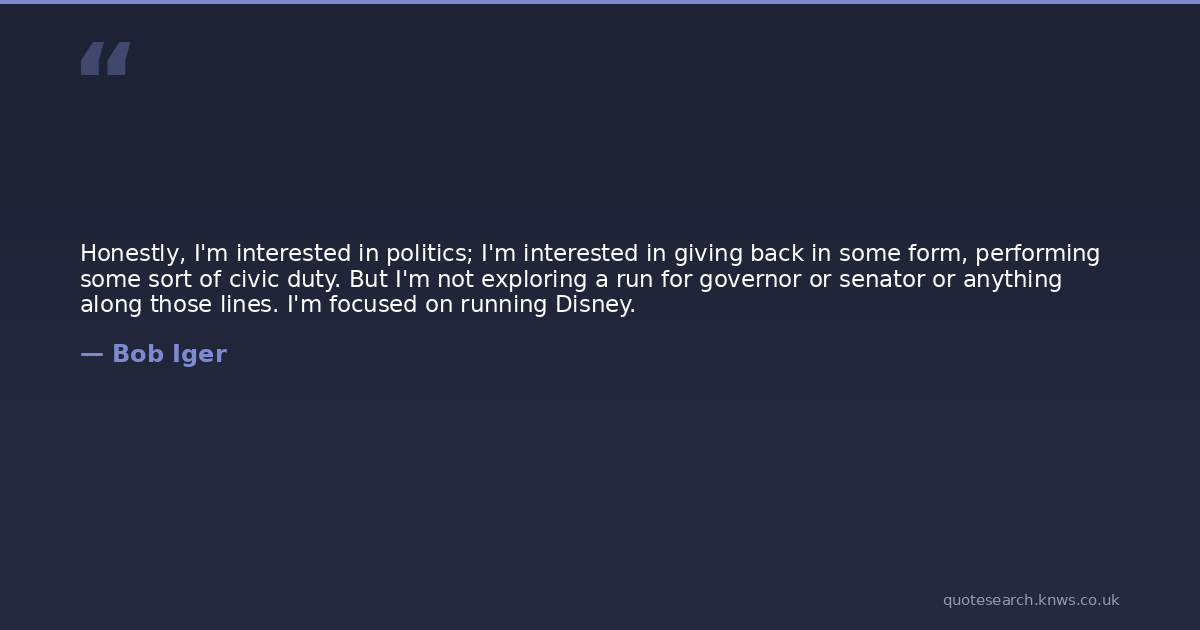
Task: Click the purple accent bar at top
Action: pyautogui.click(x=600, y=2)
